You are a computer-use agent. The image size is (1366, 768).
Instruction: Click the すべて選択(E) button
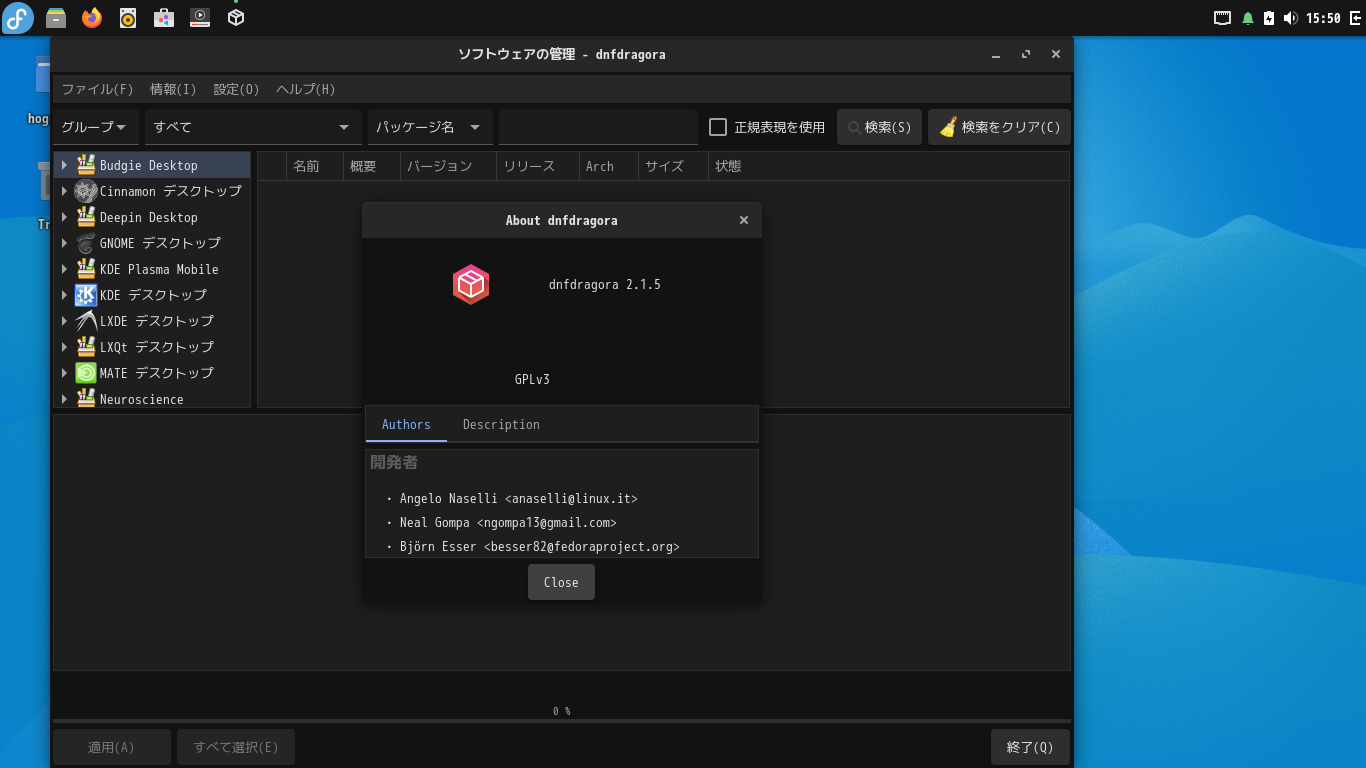coord(236,747)
